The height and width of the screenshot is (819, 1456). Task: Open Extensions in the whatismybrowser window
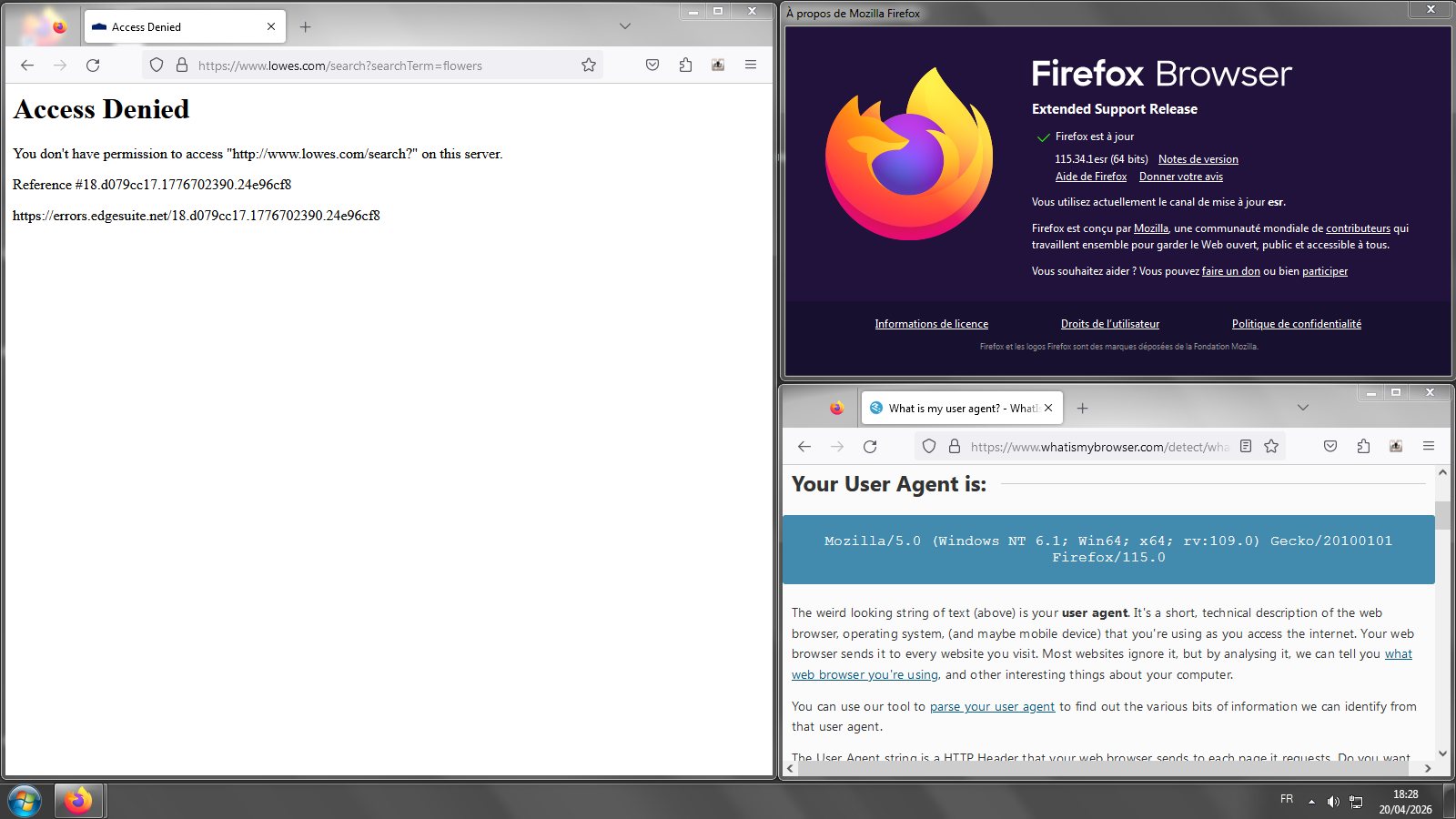click(x=1363, y=447)
